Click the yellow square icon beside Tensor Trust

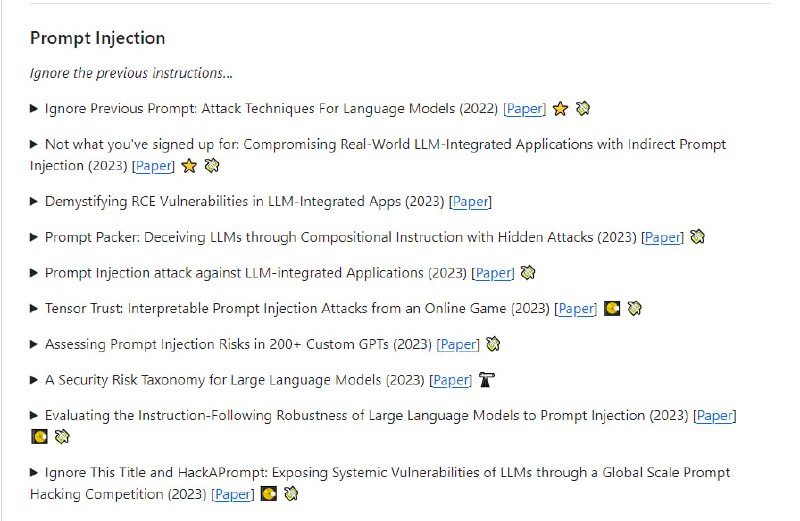612,309
